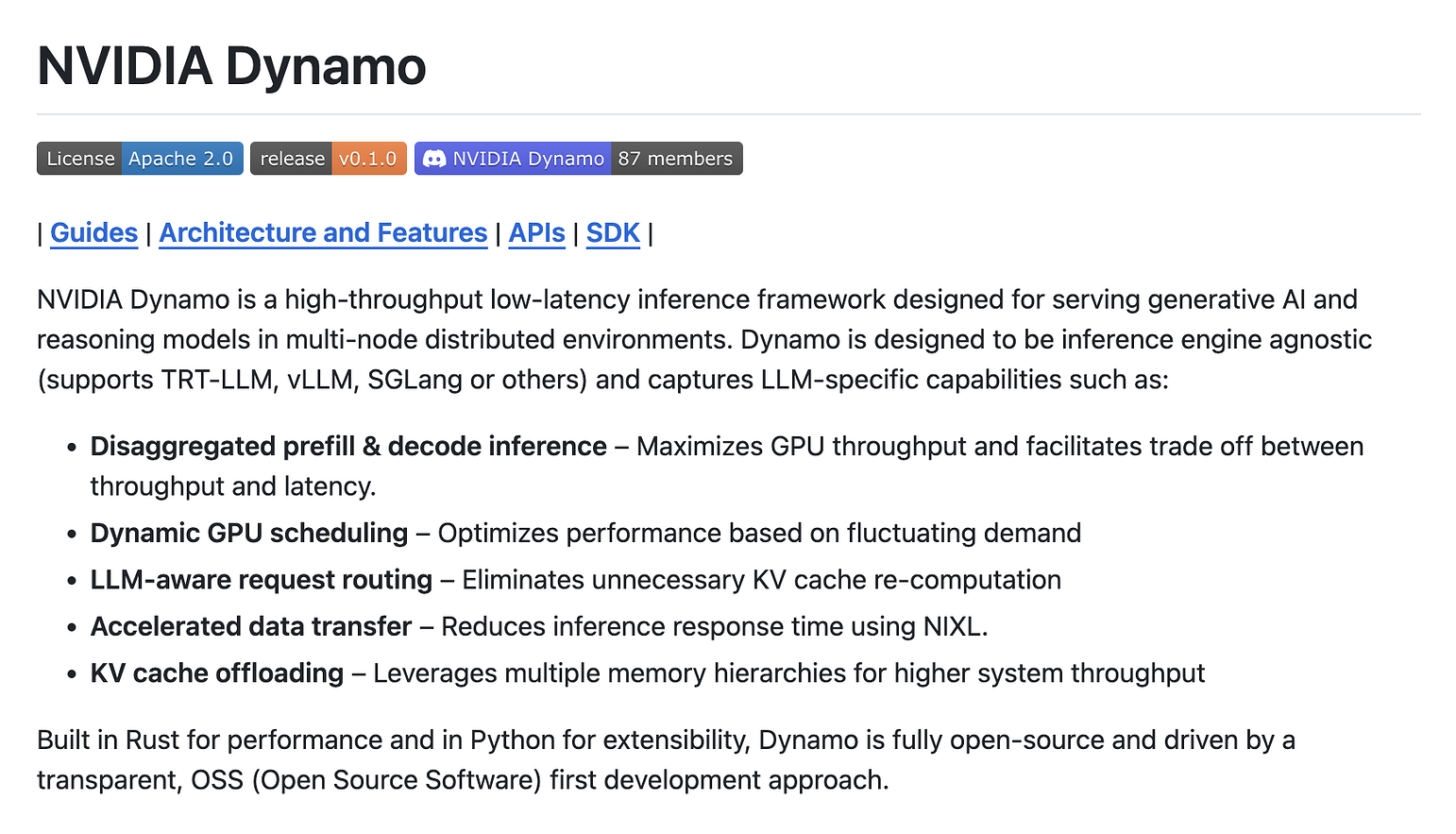Screen dimensions: 1456x834
Task: Go to the APIs link
Action: click(x=536, y=232)
